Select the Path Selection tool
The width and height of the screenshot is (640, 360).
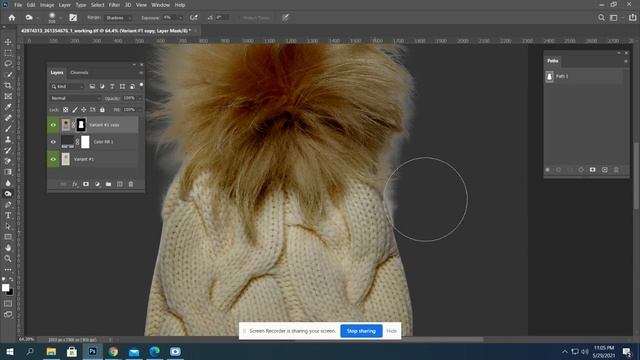[x=8, y=226]
